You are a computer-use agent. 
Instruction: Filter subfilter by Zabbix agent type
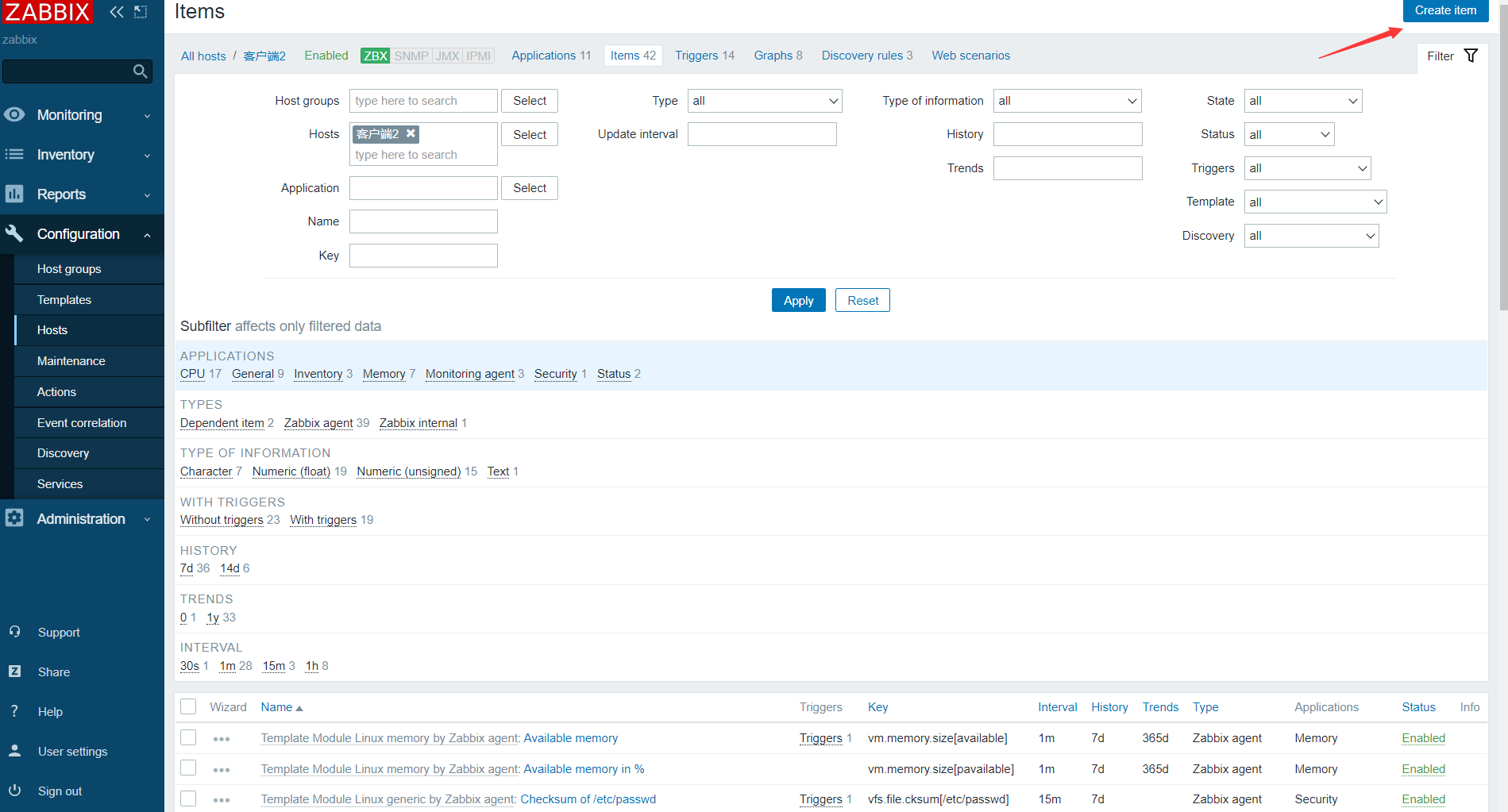pyautogui.click(x=318, y=423)
